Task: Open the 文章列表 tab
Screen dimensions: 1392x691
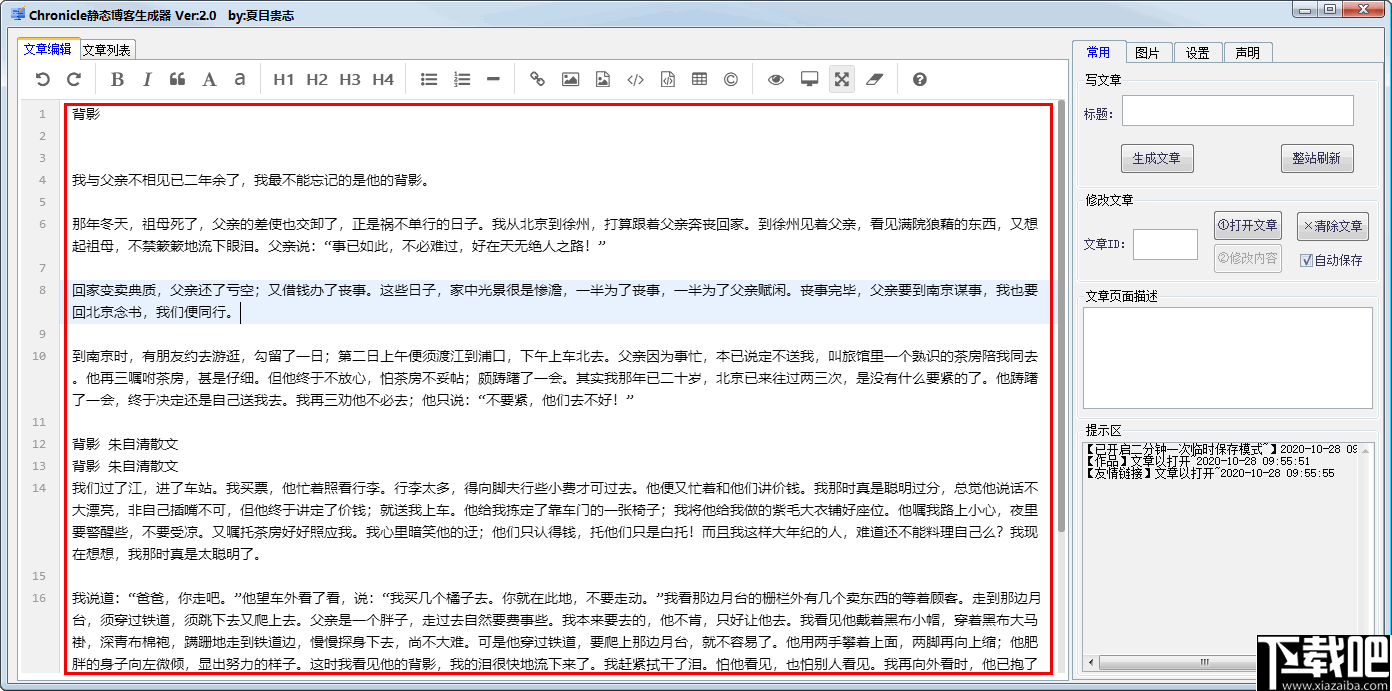Action: (106, 47)
